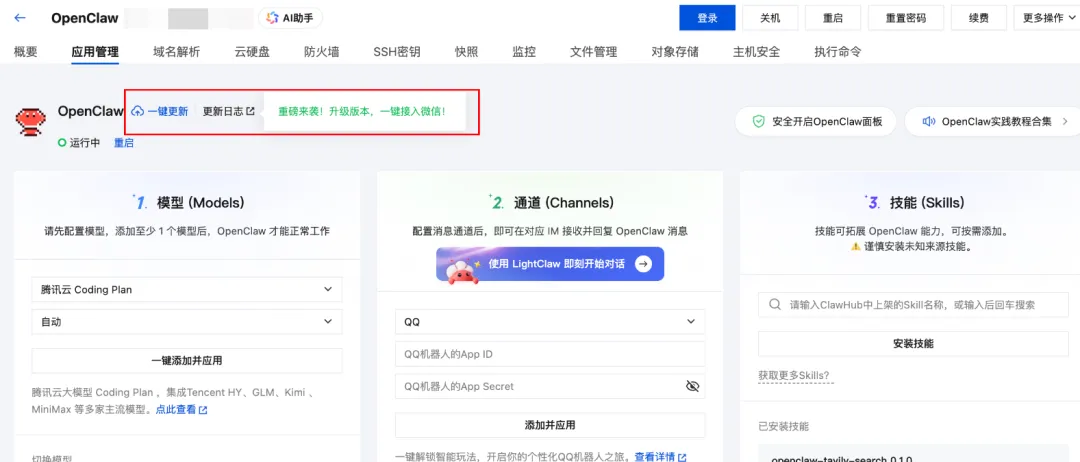Open the 文件管理 tab

[594, 52]
